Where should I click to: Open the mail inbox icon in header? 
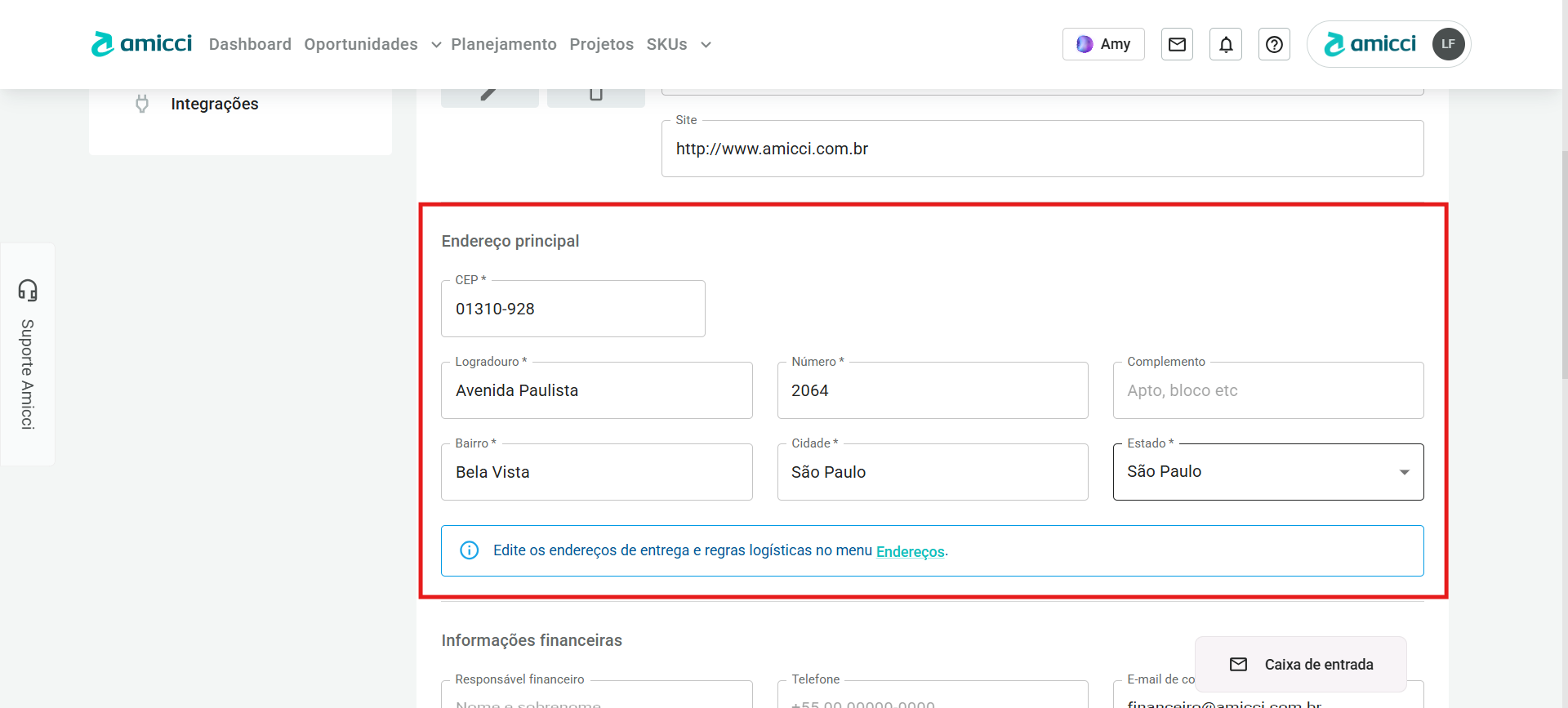1177,44
